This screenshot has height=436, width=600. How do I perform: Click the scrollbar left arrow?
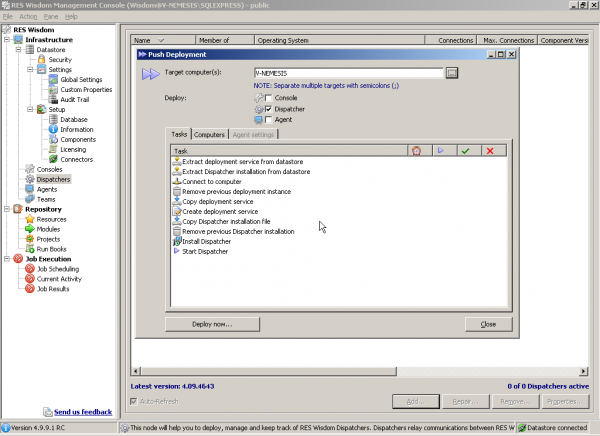click(x=136, y=371)
